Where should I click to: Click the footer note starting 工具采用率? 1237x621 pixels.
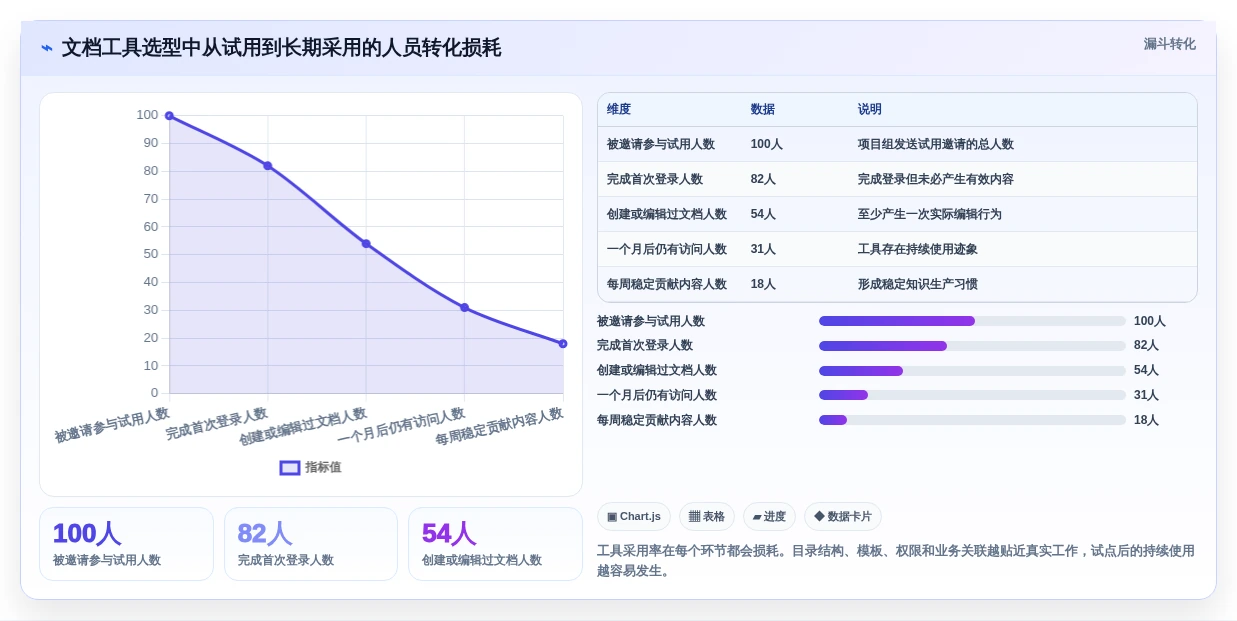(896, 560)
